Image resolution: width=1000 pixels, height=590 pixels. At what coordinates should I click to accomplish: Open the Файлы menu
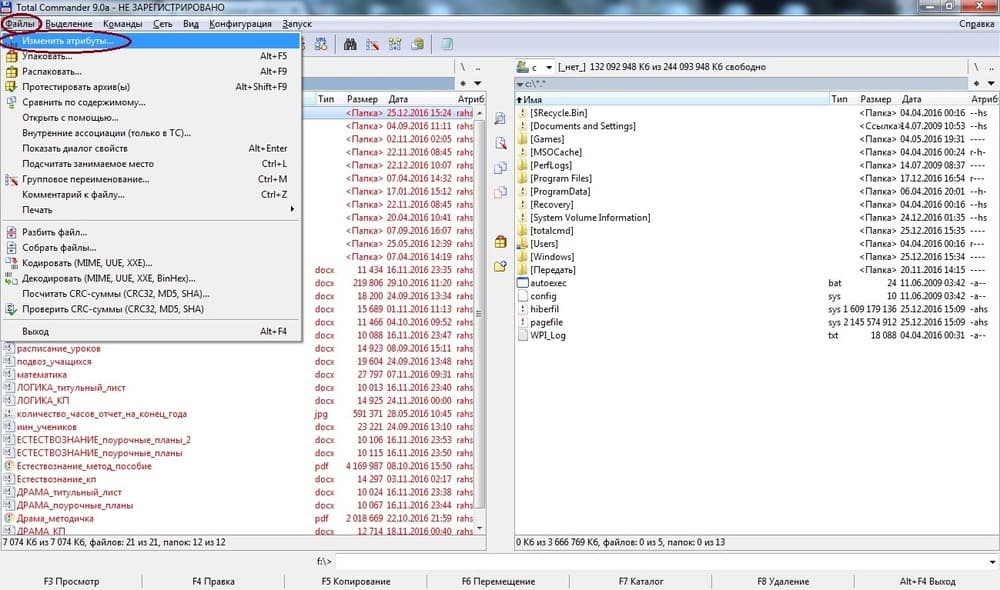point(20,24)
